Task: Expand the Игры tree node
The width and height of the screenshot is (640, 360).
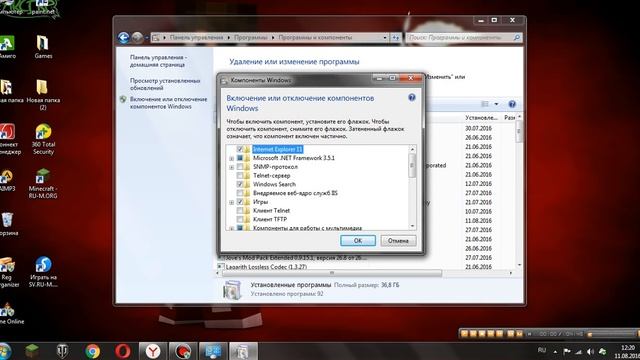Action: (231, 202)
